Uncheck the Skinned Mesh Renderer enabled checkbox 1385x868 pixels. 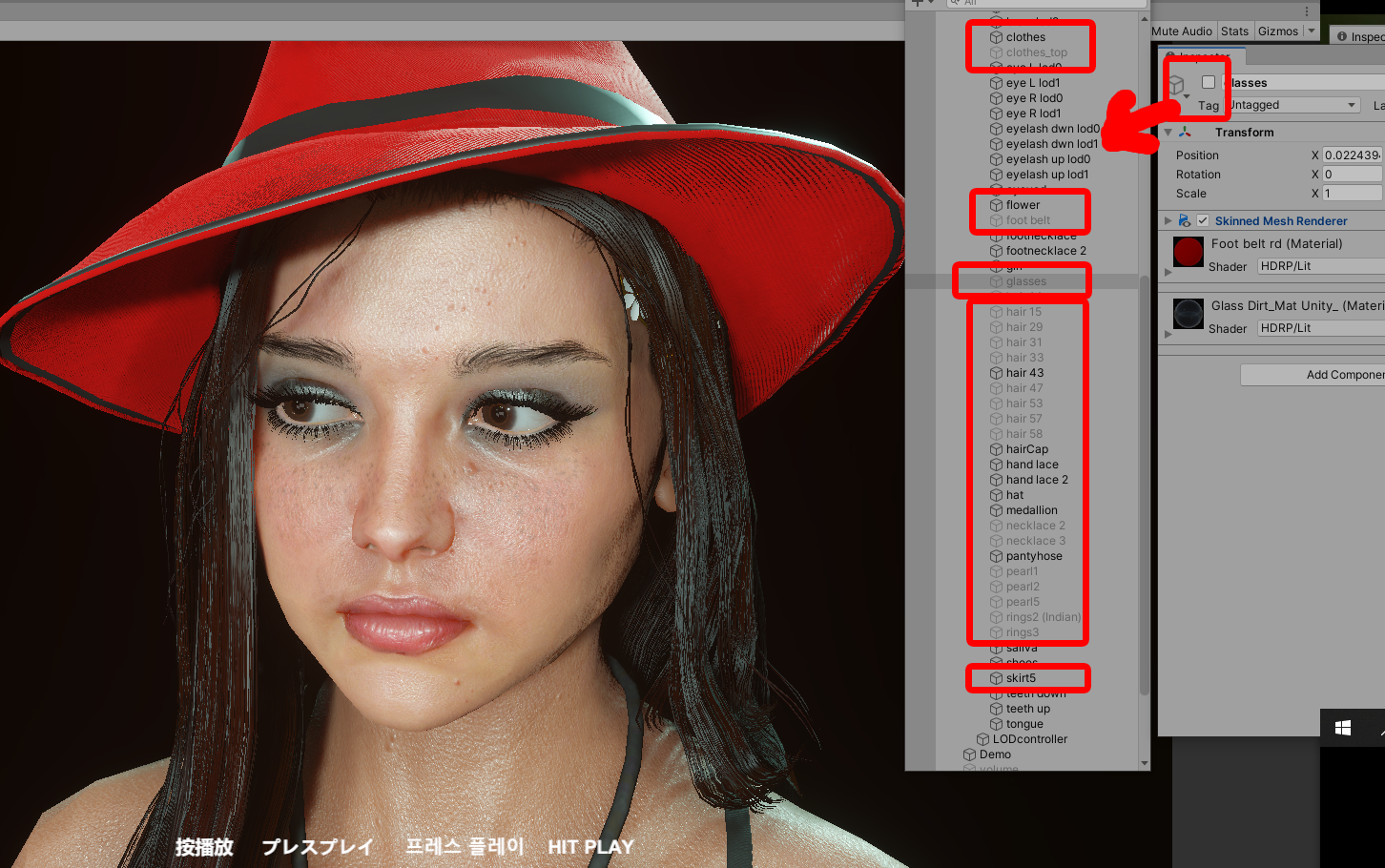(1203, 220)
